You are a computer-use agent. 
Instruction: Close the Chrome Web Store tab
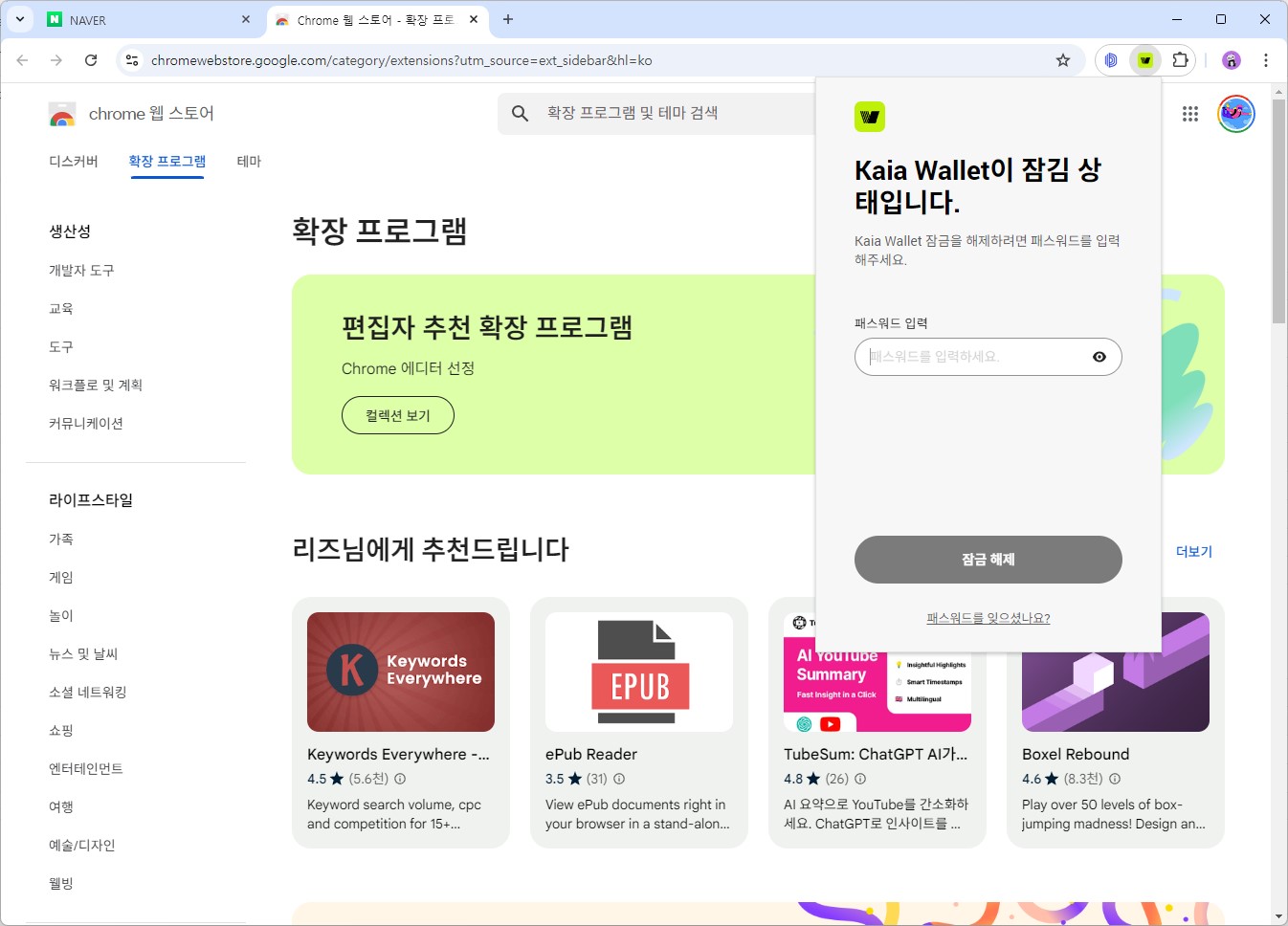pyautogui.click(x=474, y=19)
